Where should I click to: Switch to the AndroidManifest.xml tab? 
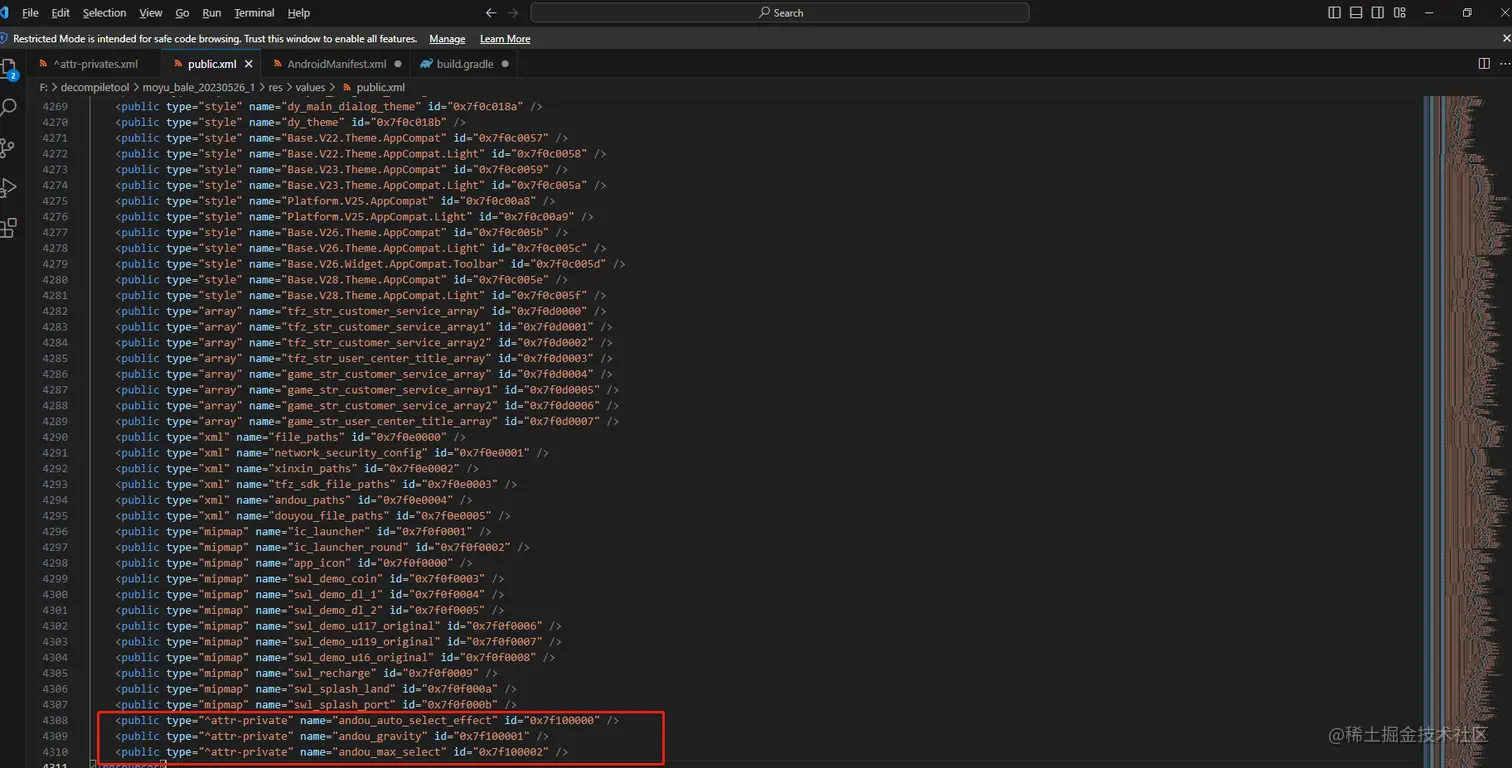pyautogui.click(x=337, y=64)
